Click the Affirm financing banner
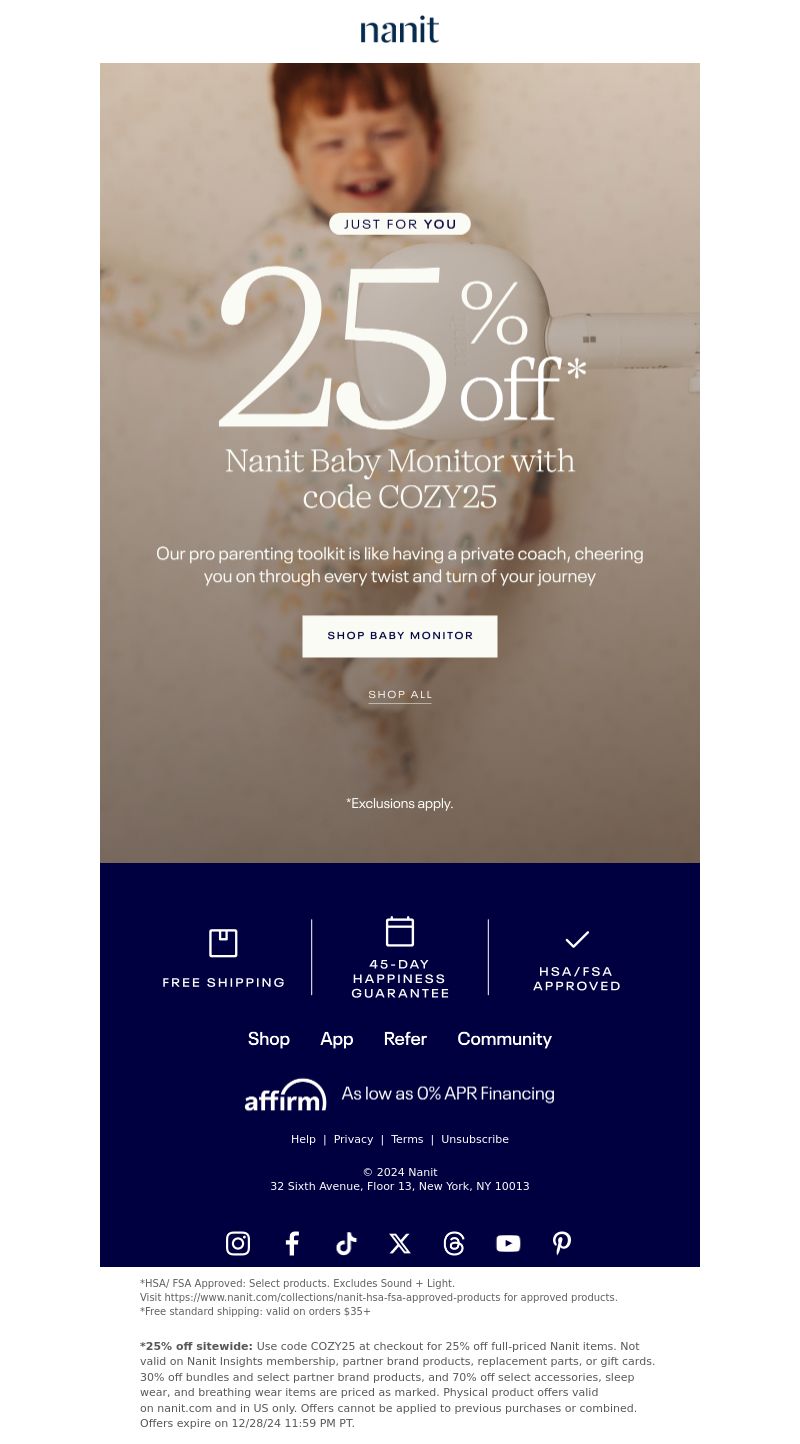800x1444 pixels. click(x=400, y=1094)
